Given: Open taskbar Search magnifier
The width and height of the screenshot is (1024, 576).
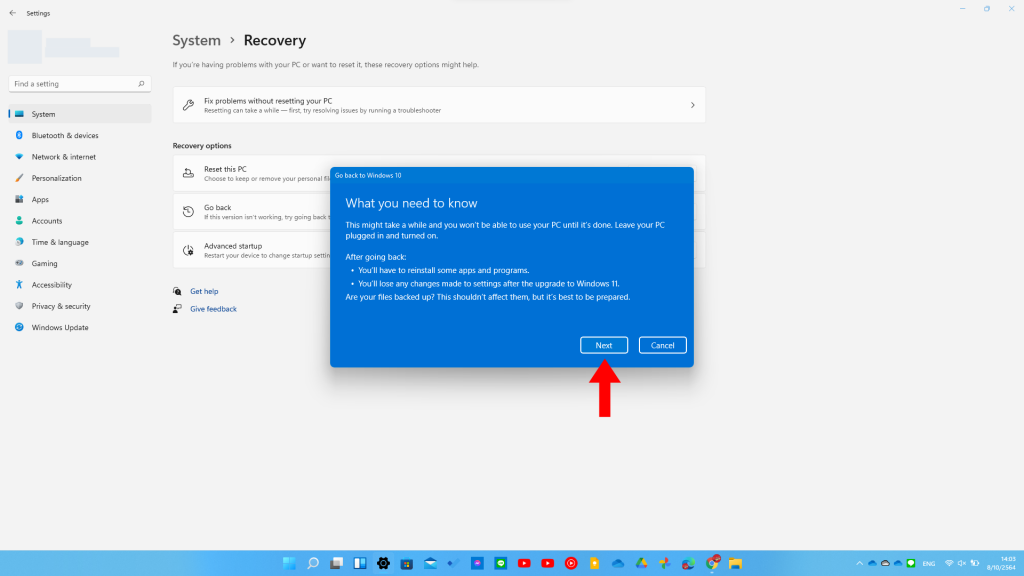Looking at the screenshot, I should pyautogui.click(x=313, y=563).
